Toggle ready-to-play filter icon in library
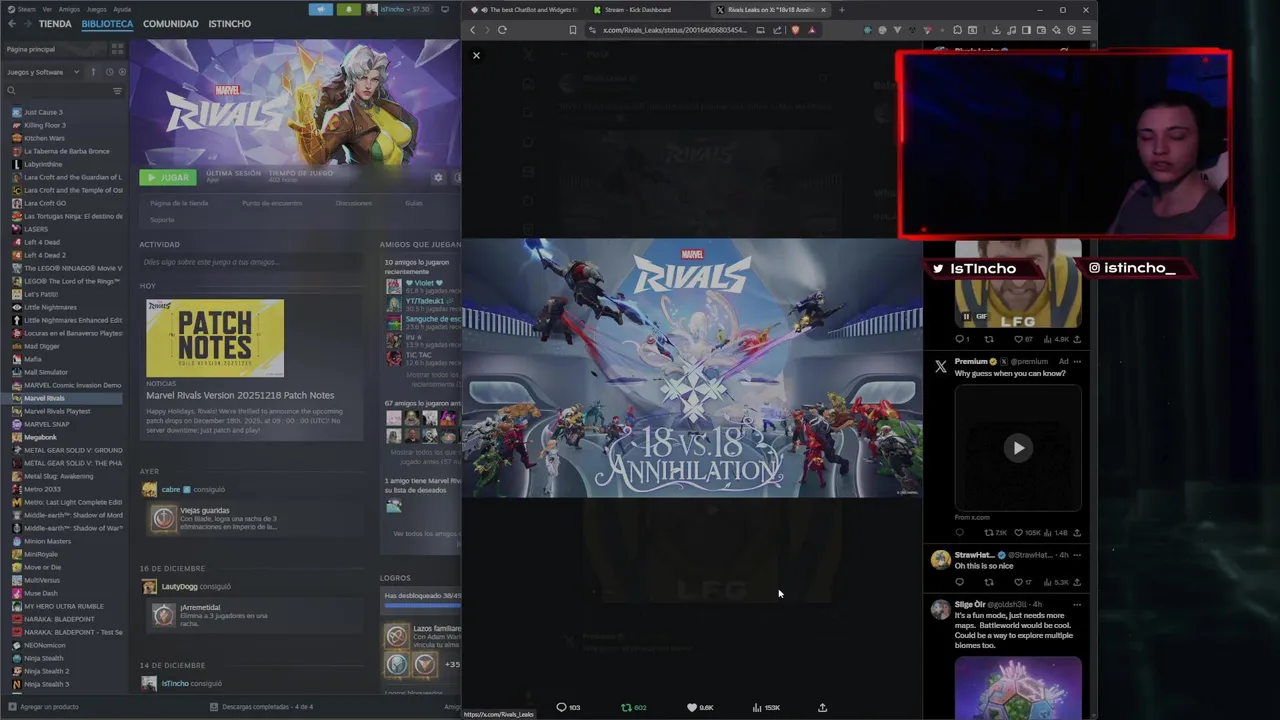The image size is (1280, 720). (122, 72)
